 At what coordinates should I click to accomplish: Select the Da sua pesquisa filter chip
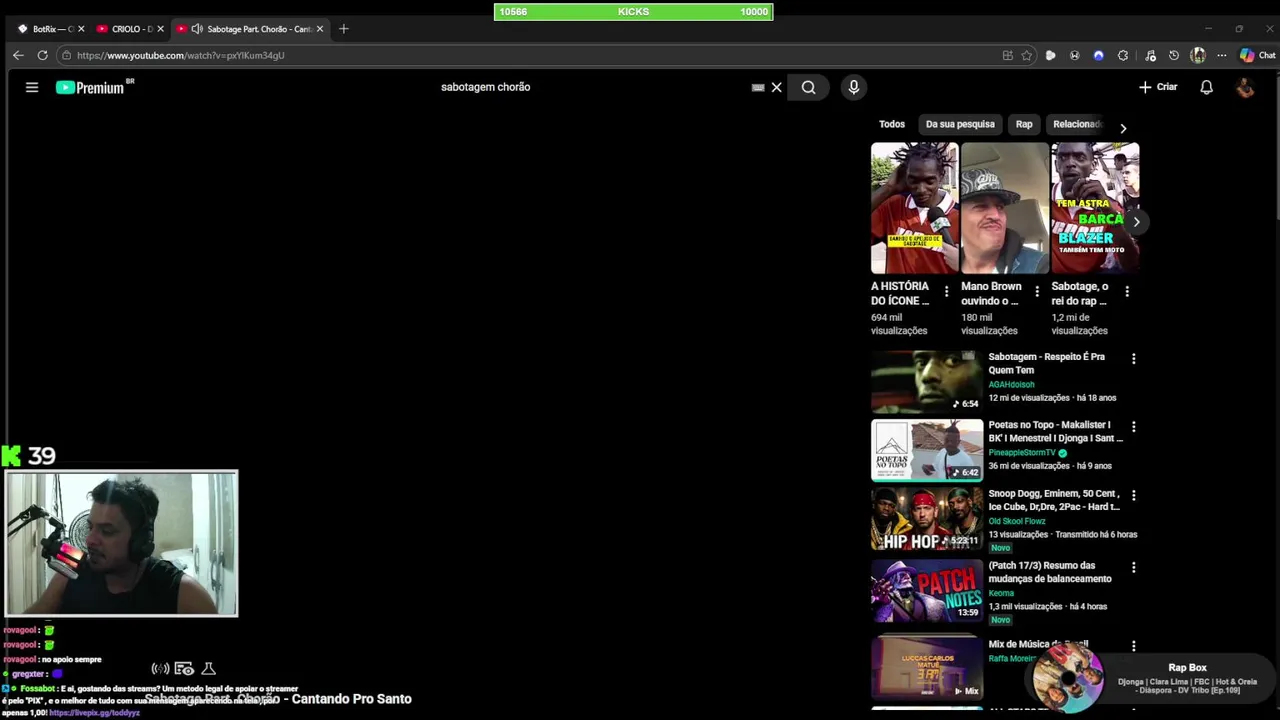coord(960,124)
